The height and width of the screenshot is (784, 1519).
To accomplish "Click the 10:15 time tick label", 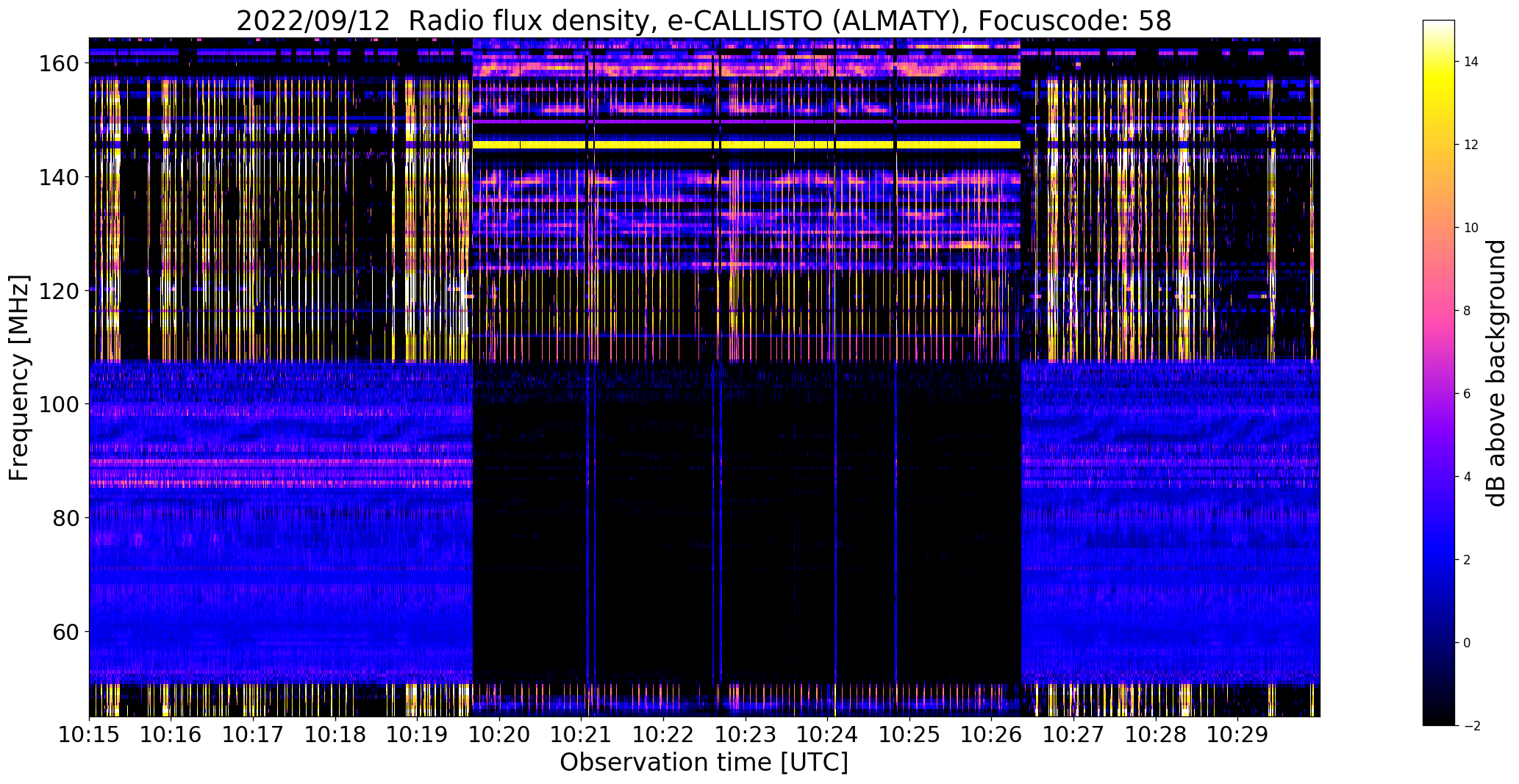I will [89, 733].
